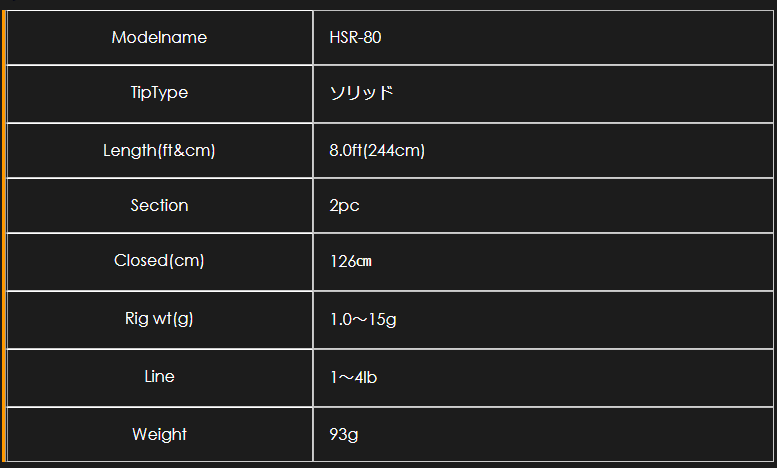Click empty space right of HSR-80

(x=575, y=37)
